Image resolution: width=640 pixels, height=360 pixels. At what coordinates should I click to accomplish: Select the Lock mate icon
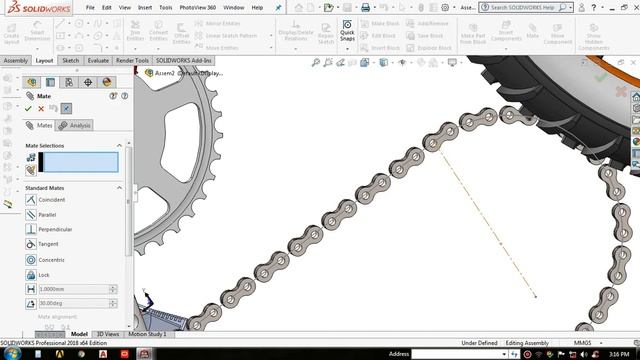(31, 275)
